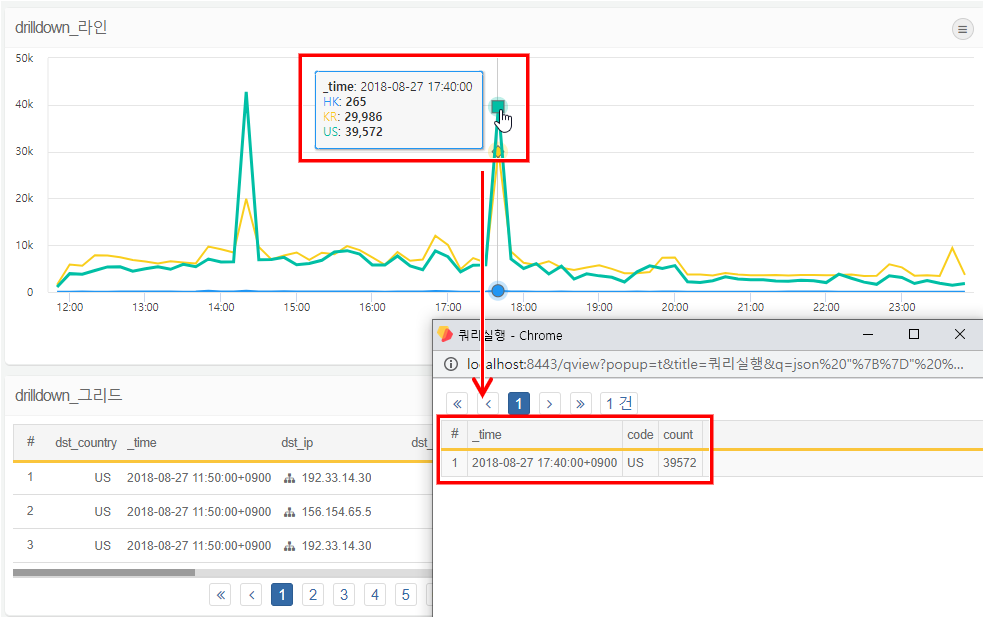Click the horizontal scrollbar of drilldown grid
The image size is (984, 618).
tap(104, 572)
